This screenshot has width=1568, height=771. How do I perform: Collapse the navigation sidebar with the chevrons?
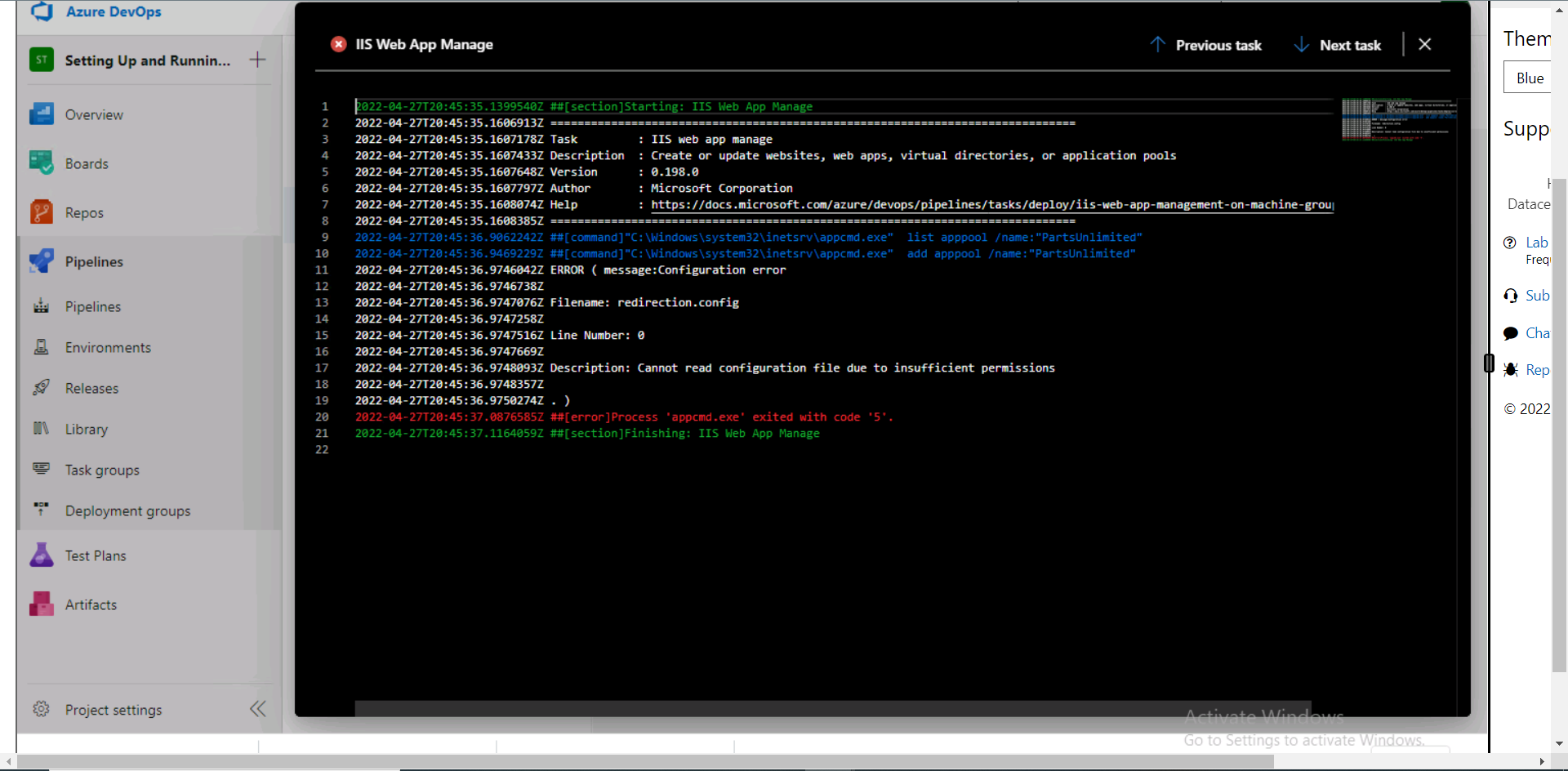coord(257,708)
